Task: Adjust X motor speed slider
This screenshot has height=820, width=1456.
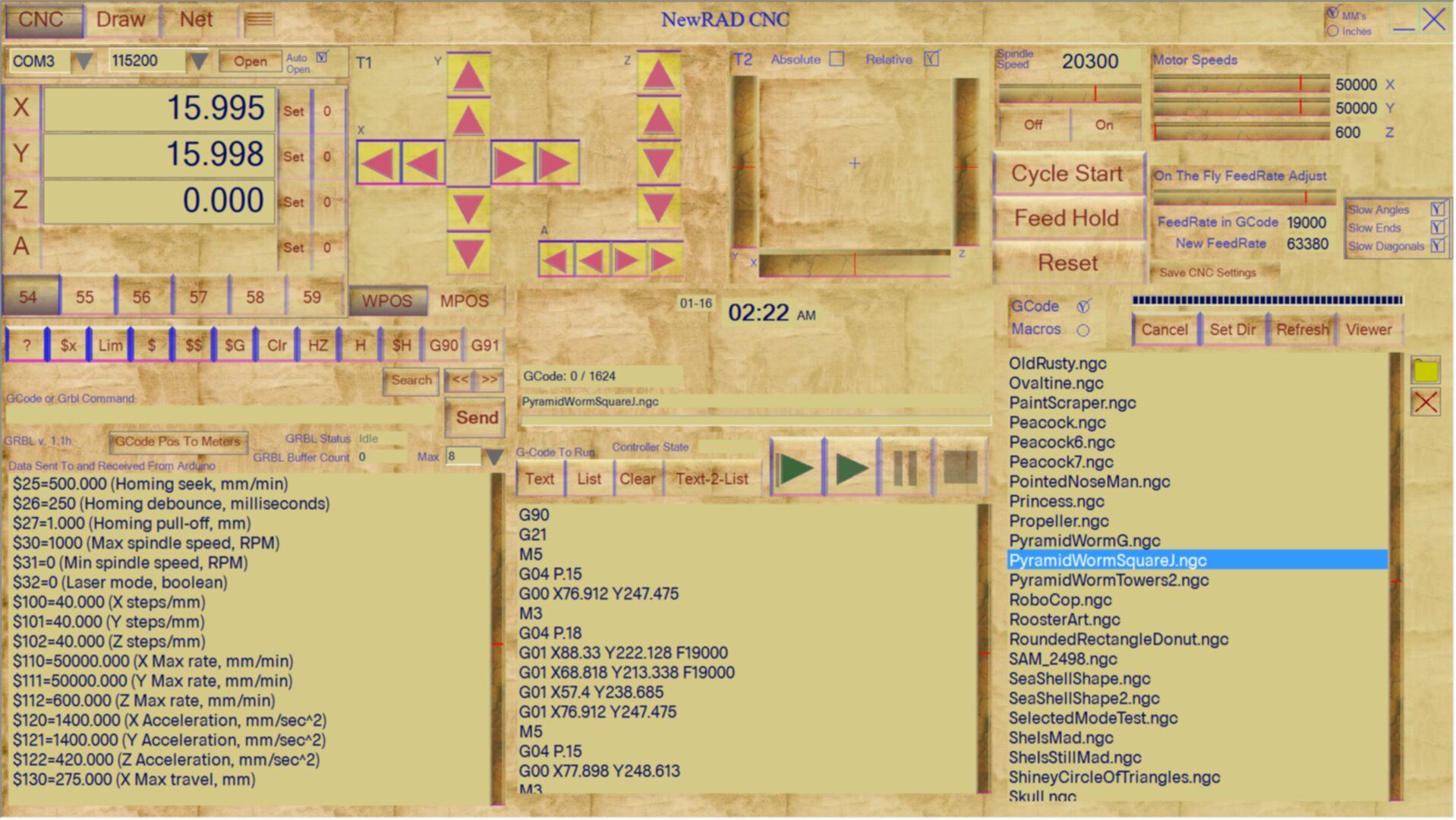Action: click(x=1241, y=84)
